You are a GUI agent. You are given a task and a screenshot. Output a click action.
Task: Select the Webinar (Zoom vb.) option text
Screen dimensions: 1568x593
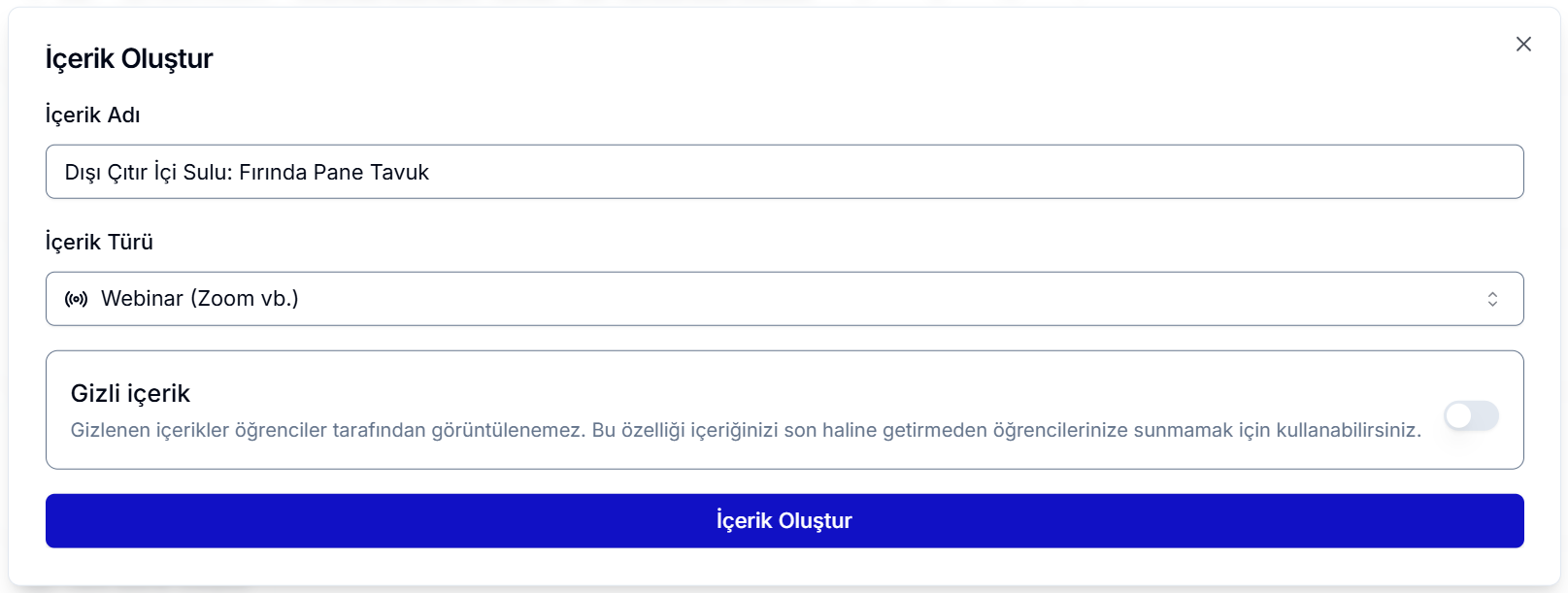200,299
